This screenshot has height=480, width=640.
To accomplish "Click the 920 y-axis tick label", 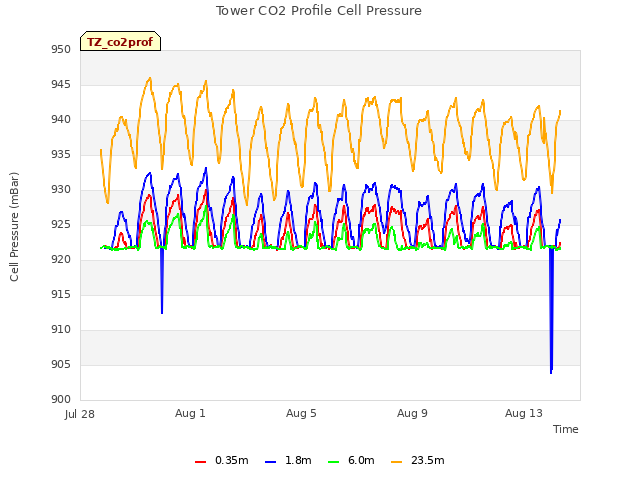I will (x=61, y=260).
